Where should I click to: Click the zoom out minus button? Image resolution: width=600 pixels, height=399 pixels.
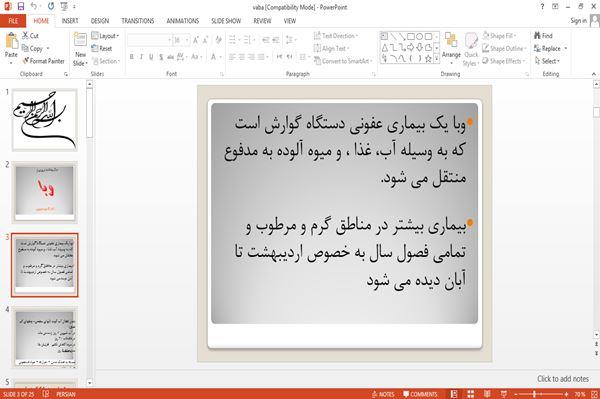pos(516,394)
